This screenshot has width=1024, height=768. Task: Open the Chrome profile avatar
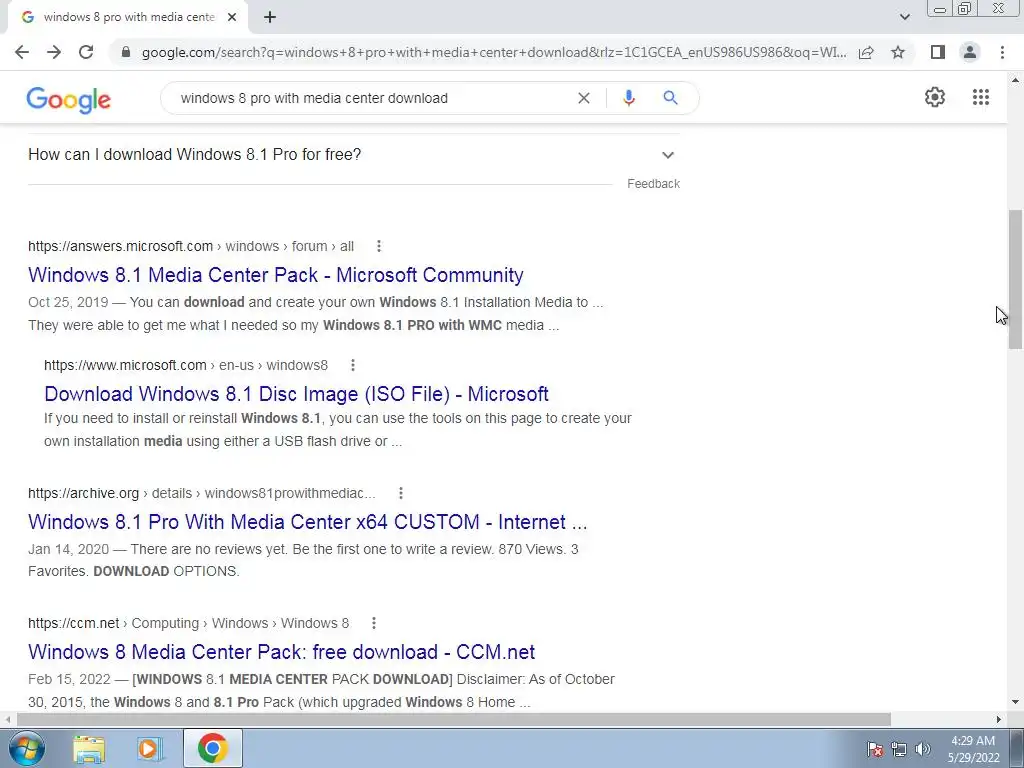pyautogui.click(x=970, y=52)
